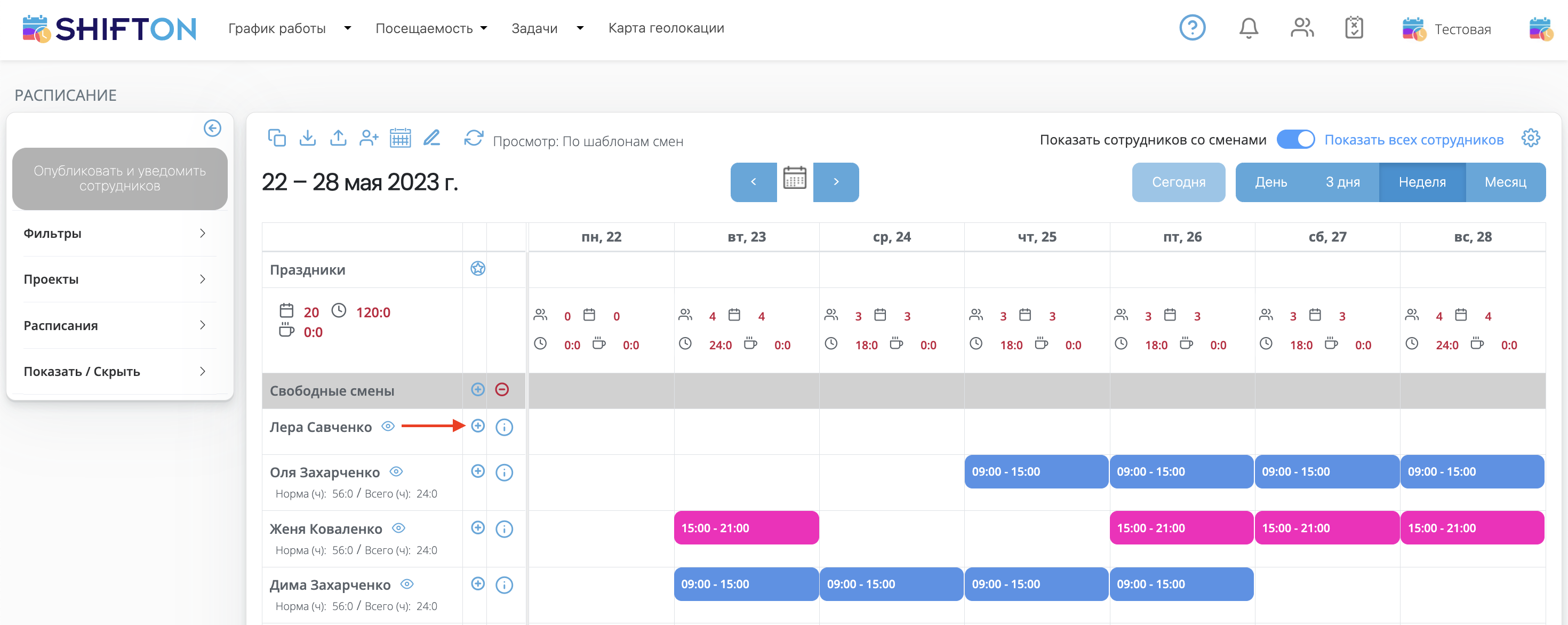Screen dimensions: 1568x625
Task: Go to the next week with the right arrow
Action: [x=836, y=182]
